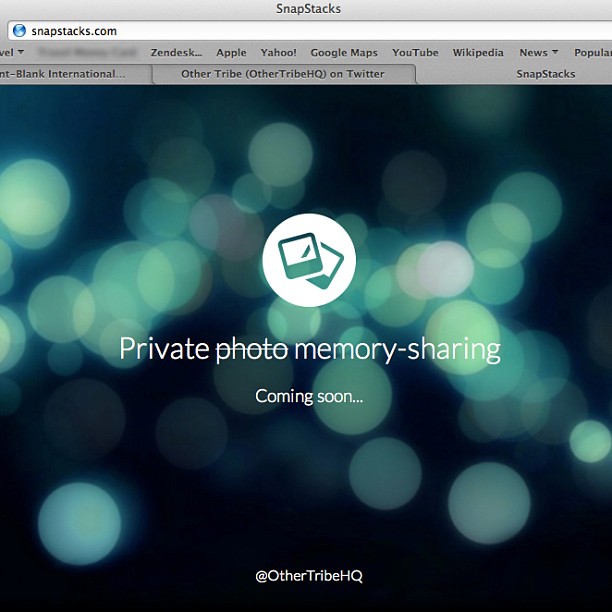Open the Zendesk bookmark
612x612 pixels.
[x=176, y=52]
